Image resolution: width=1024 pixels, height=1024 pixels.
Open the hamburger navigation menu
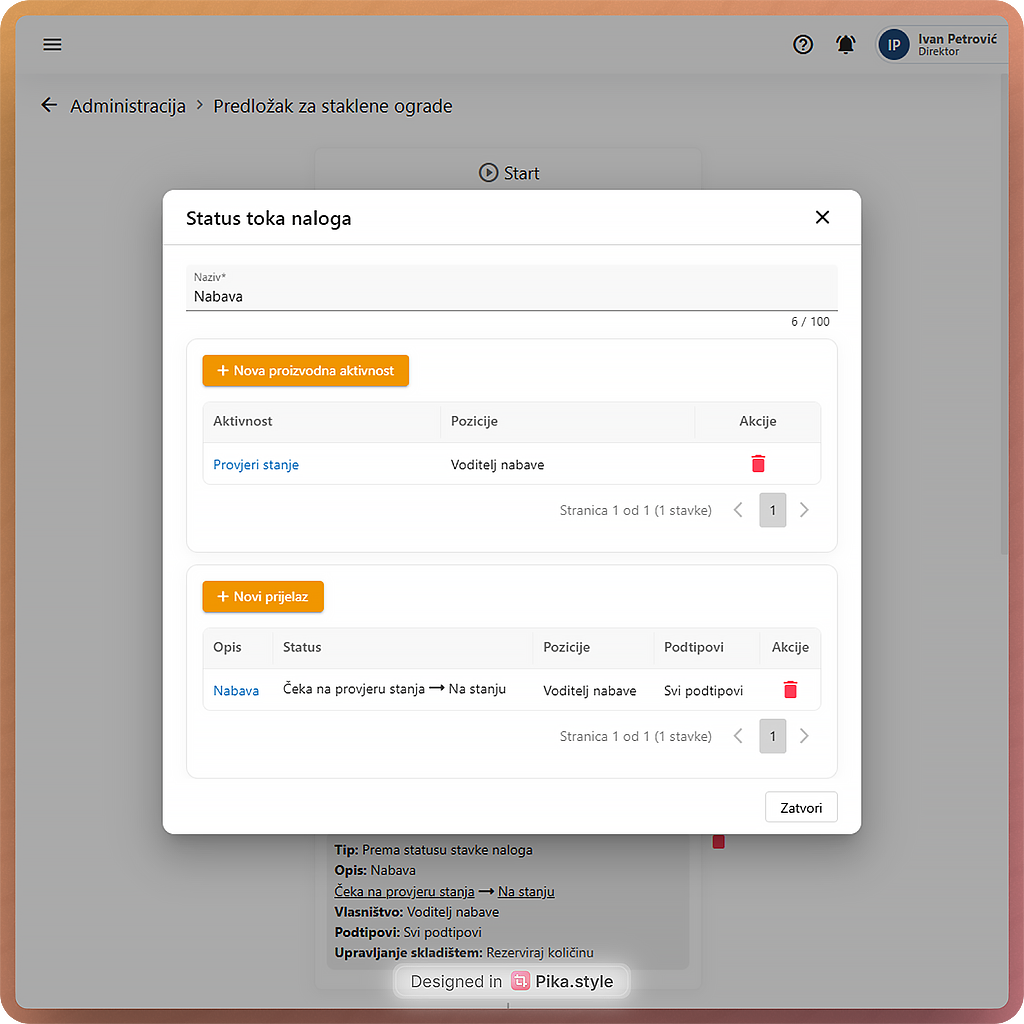tap(52, 44)
